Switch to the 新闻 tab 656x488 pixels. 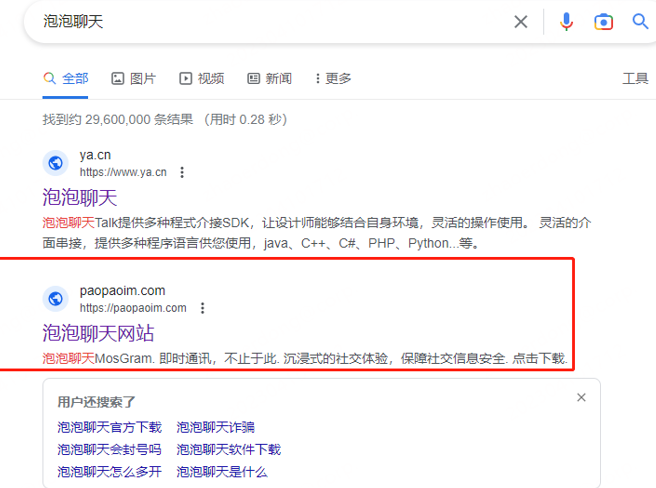tap(269, 78)
